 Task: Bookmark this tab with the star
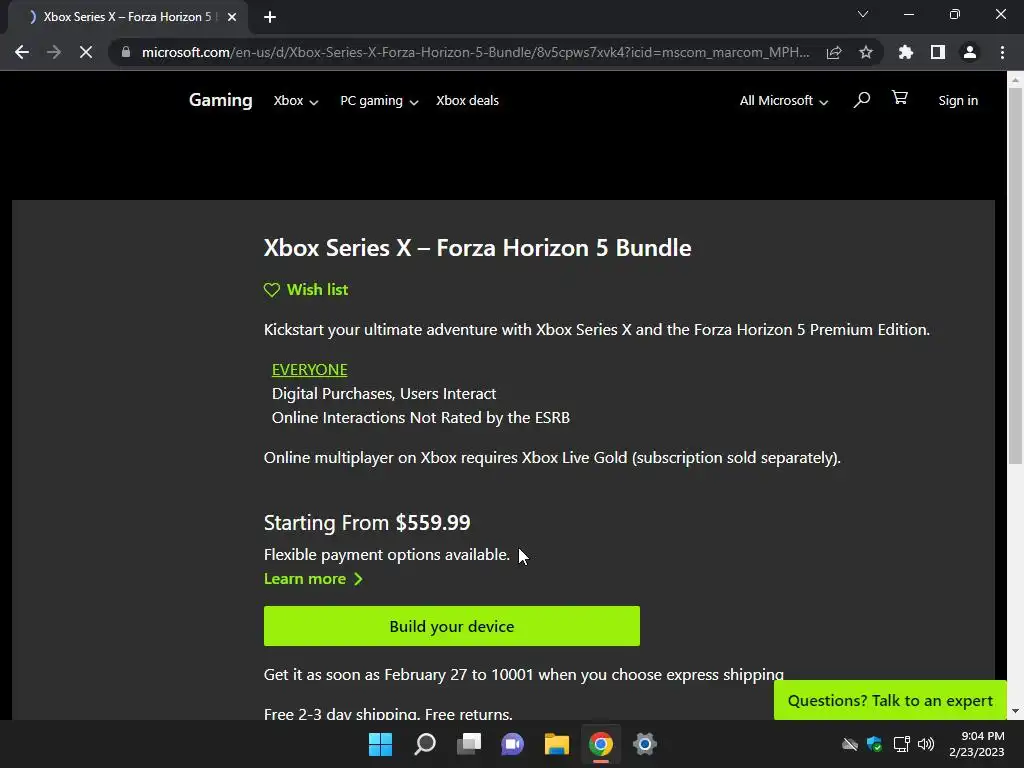(866, 52)
